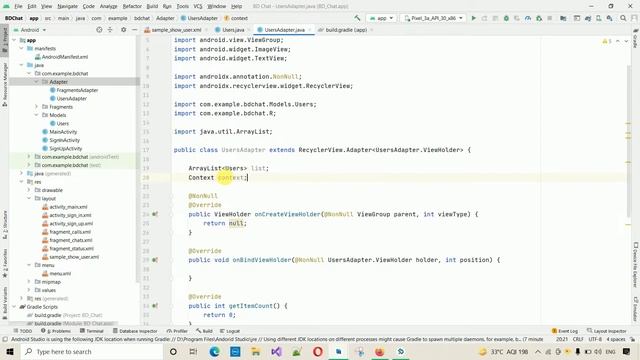The height and width of the screenshot is (360, 640).
Task: Expand the mipmap folder
Action: [29, 282]
